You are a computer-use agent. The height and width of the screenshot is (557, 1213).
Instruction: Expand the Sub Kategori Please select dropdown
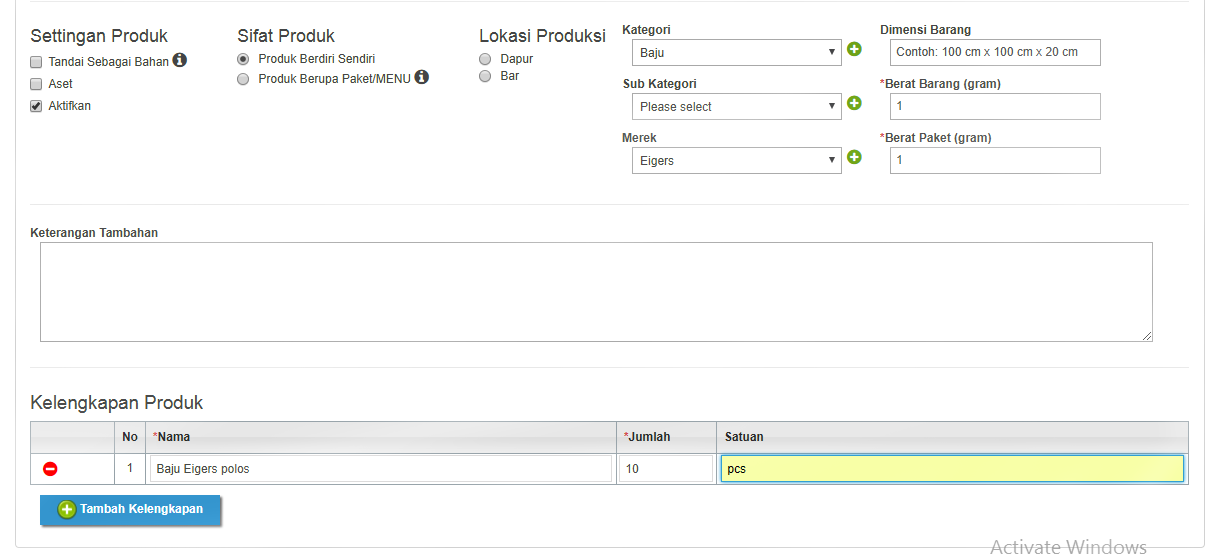[737, 106]
